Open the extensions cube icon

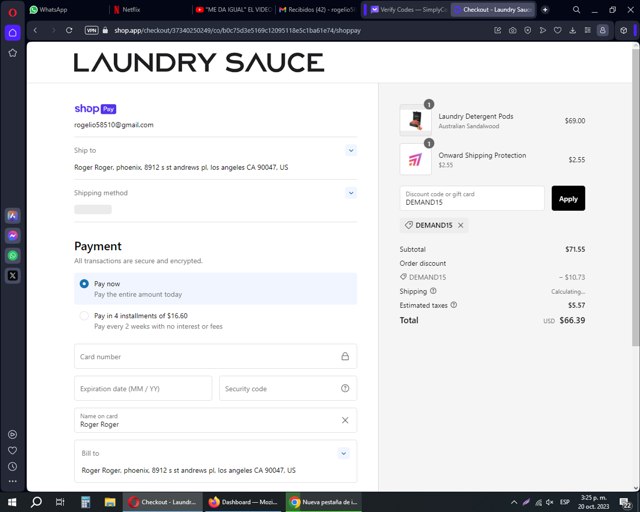624,30
